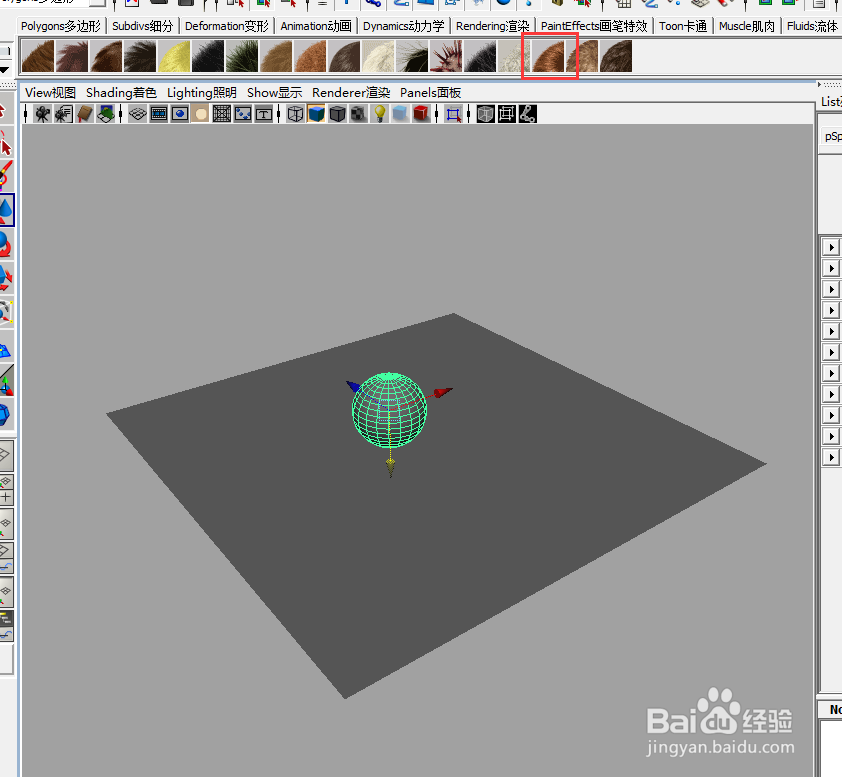Open the Toon shelf tab
This screenshot has width=842, height=777.
click(x=683, y=26)
